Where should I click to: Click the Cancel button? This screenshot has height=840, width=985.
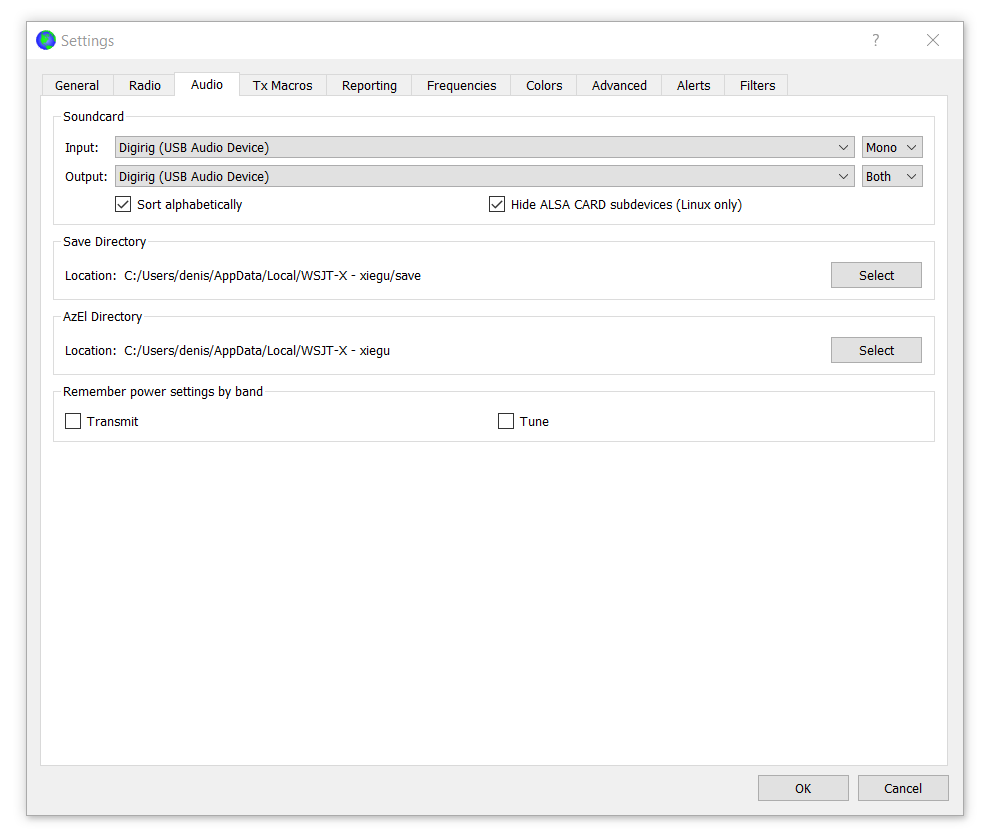pyautogui.click(x=903, y=788)
